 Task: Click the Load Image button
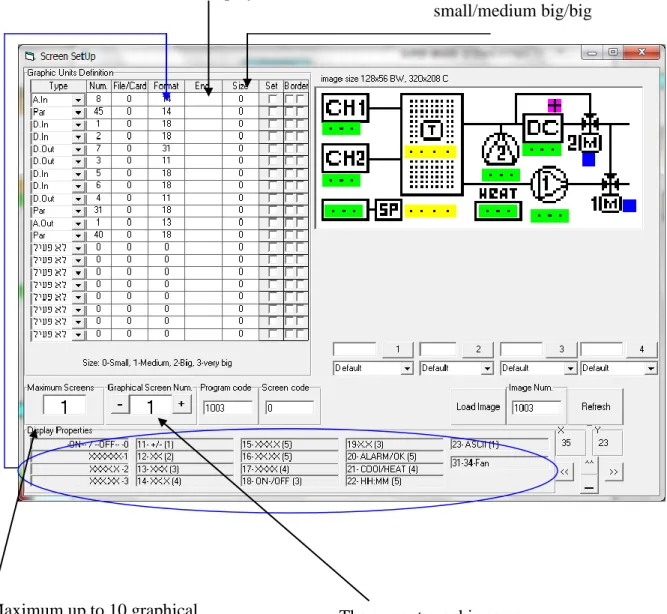click(x=478, y=407)
